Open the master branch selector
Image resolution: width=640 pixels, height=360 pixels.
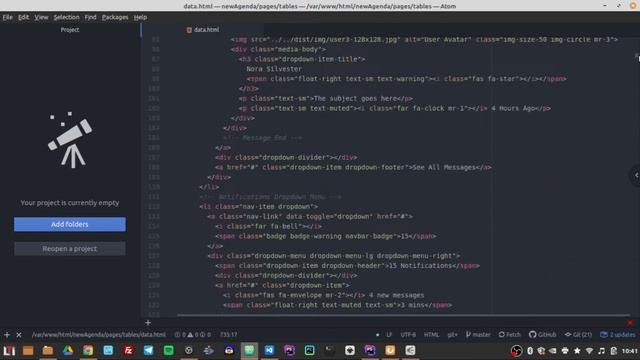pos(478,335)
